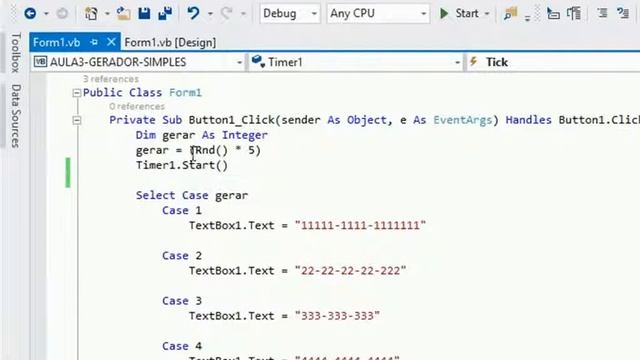The height and width of the screenshot is (360, 640).
Task: Open the Data Sources side panel tab
Action: pos(16,116)
